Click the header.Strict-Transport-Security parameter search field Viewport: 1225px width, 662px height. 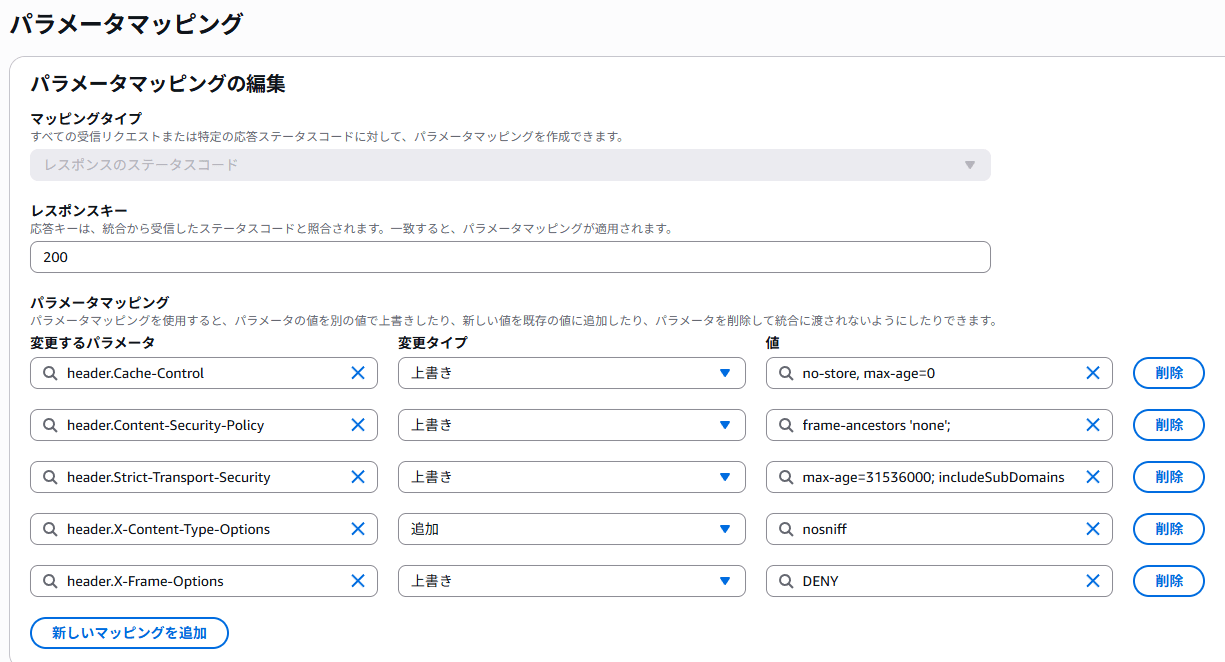(200, 477)
